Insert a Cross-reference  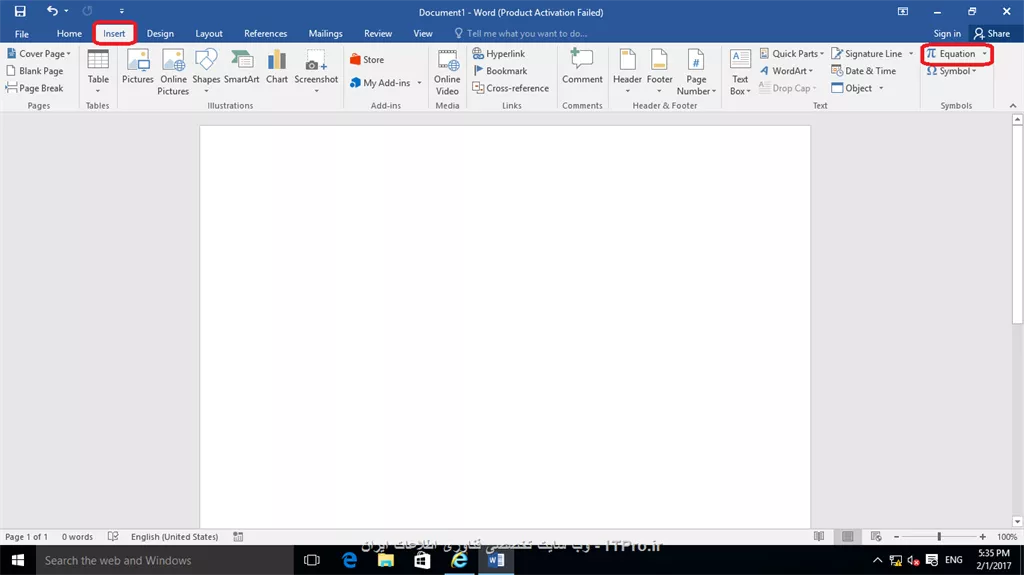[511, 88]
